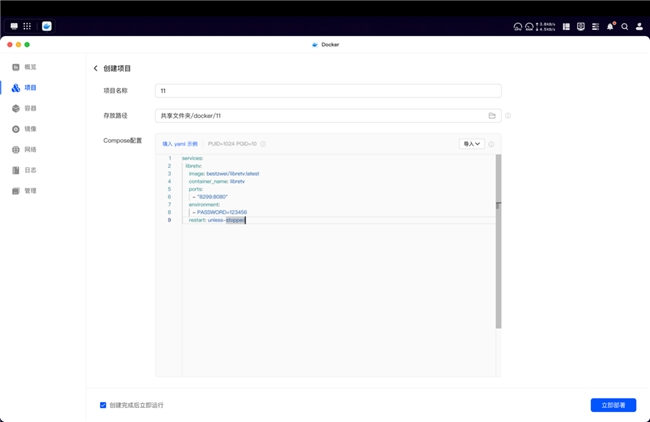The width and height of the screenshot is (650, 422).
Task: Click the PASSWORD=123456 line in editor
Action: 220,212
